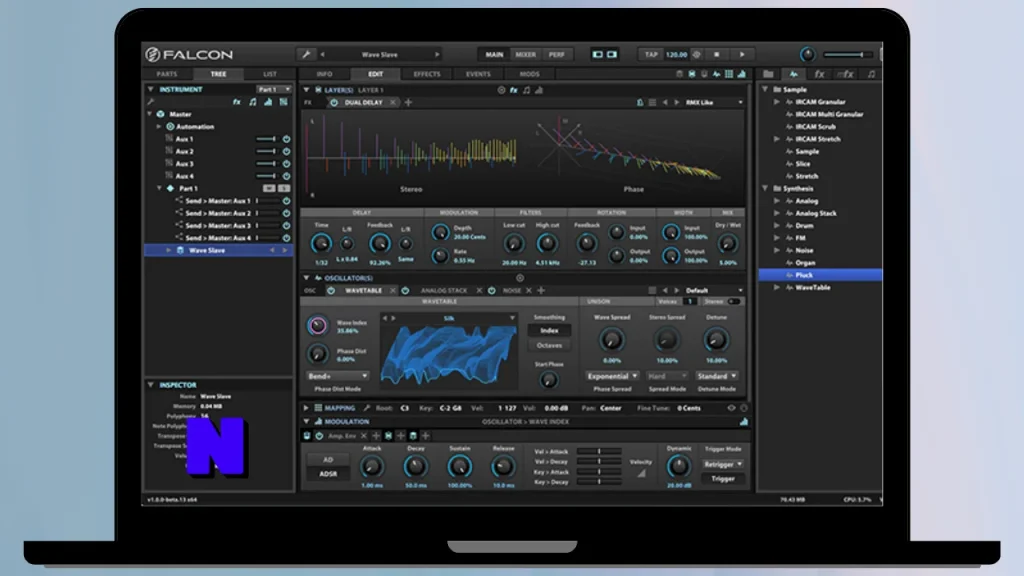Select the ADSR envelope button
This screenshot has height=576, width=1024.
[x=328, y=474]
